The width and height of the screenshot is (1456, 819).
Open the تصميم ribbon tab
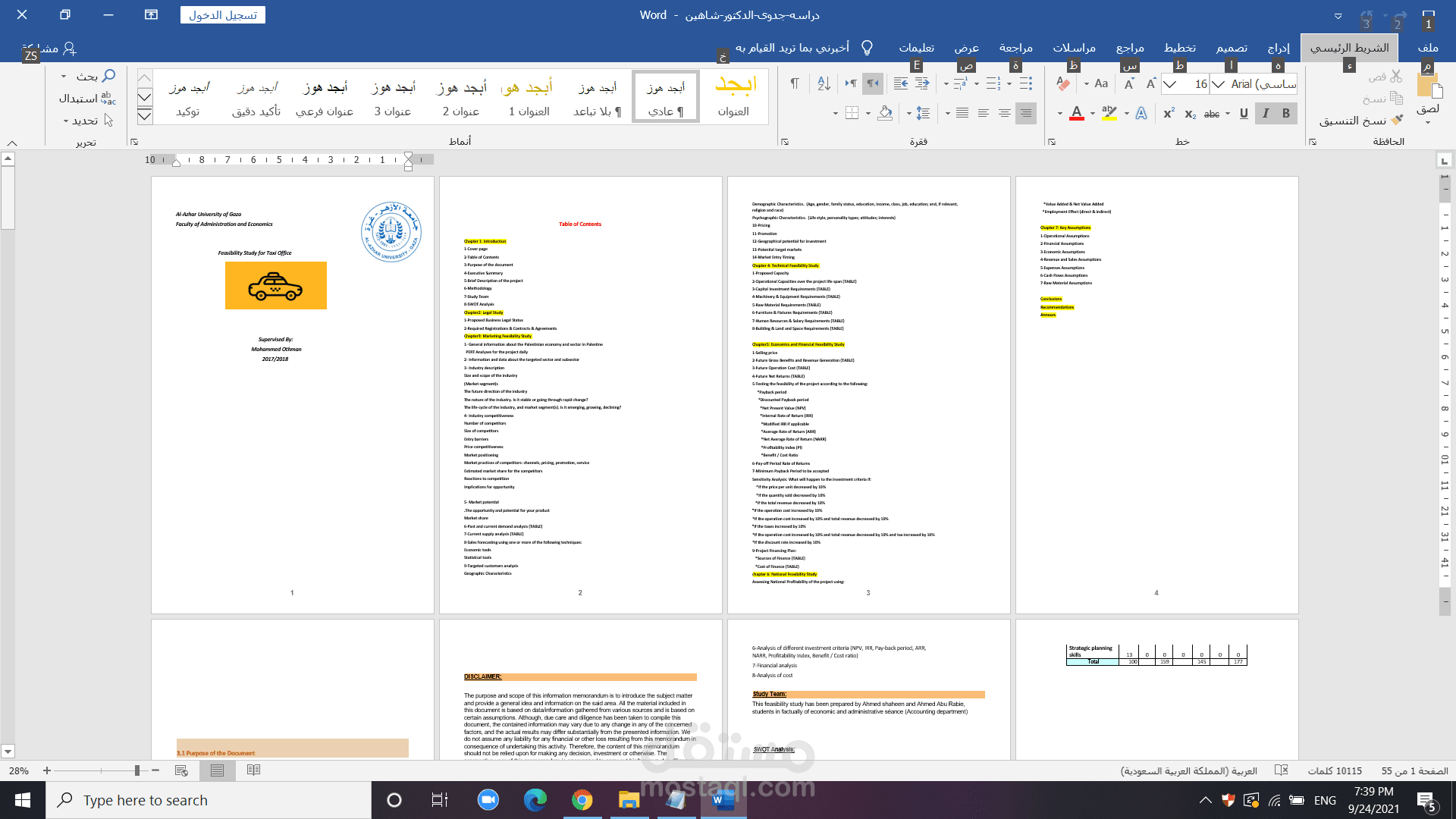(1232, 48)
